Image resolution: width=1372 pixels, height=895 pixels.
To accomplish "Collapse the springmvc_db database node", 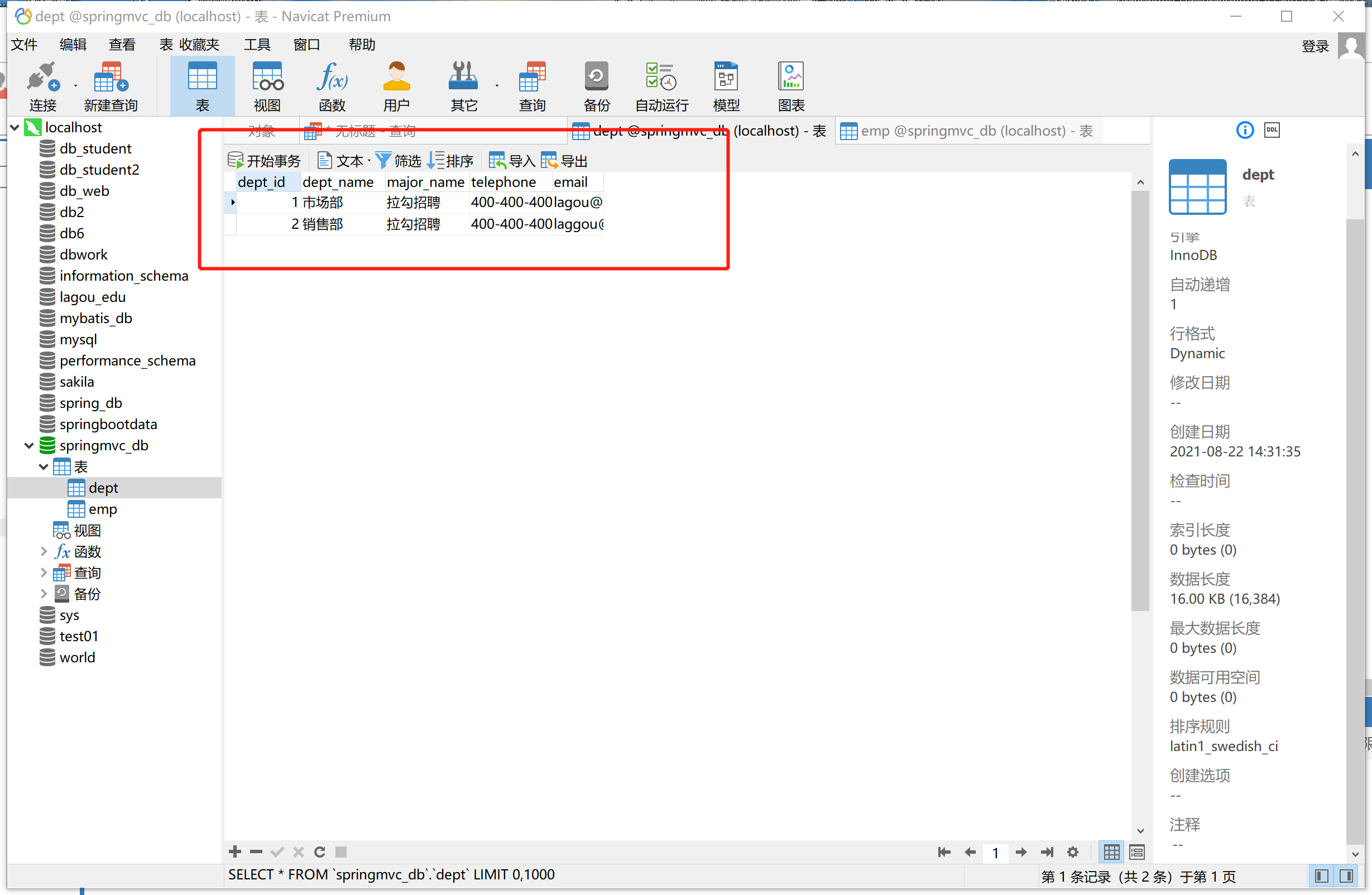I will click(29, 445).
